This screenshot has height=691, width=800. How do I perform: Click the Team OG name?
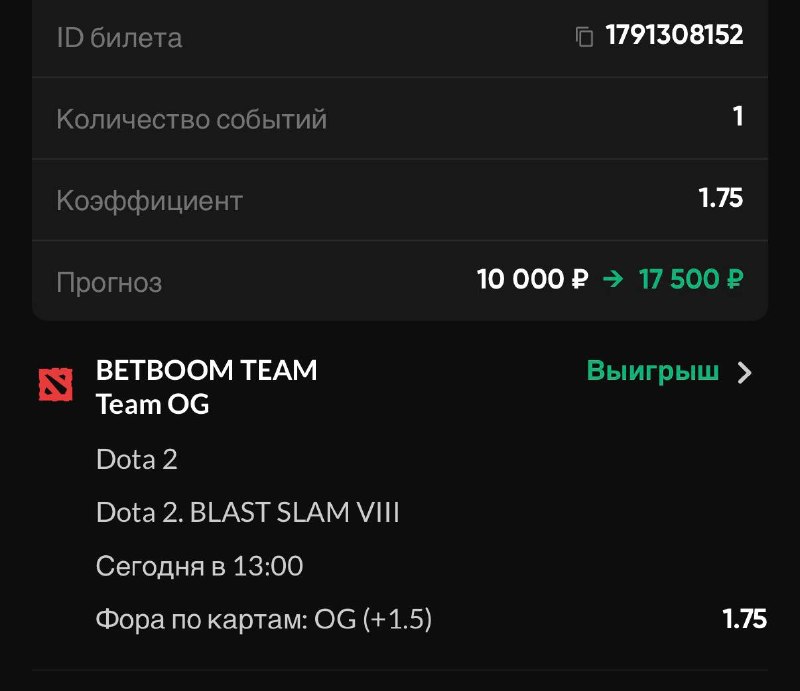pos(153,404)
